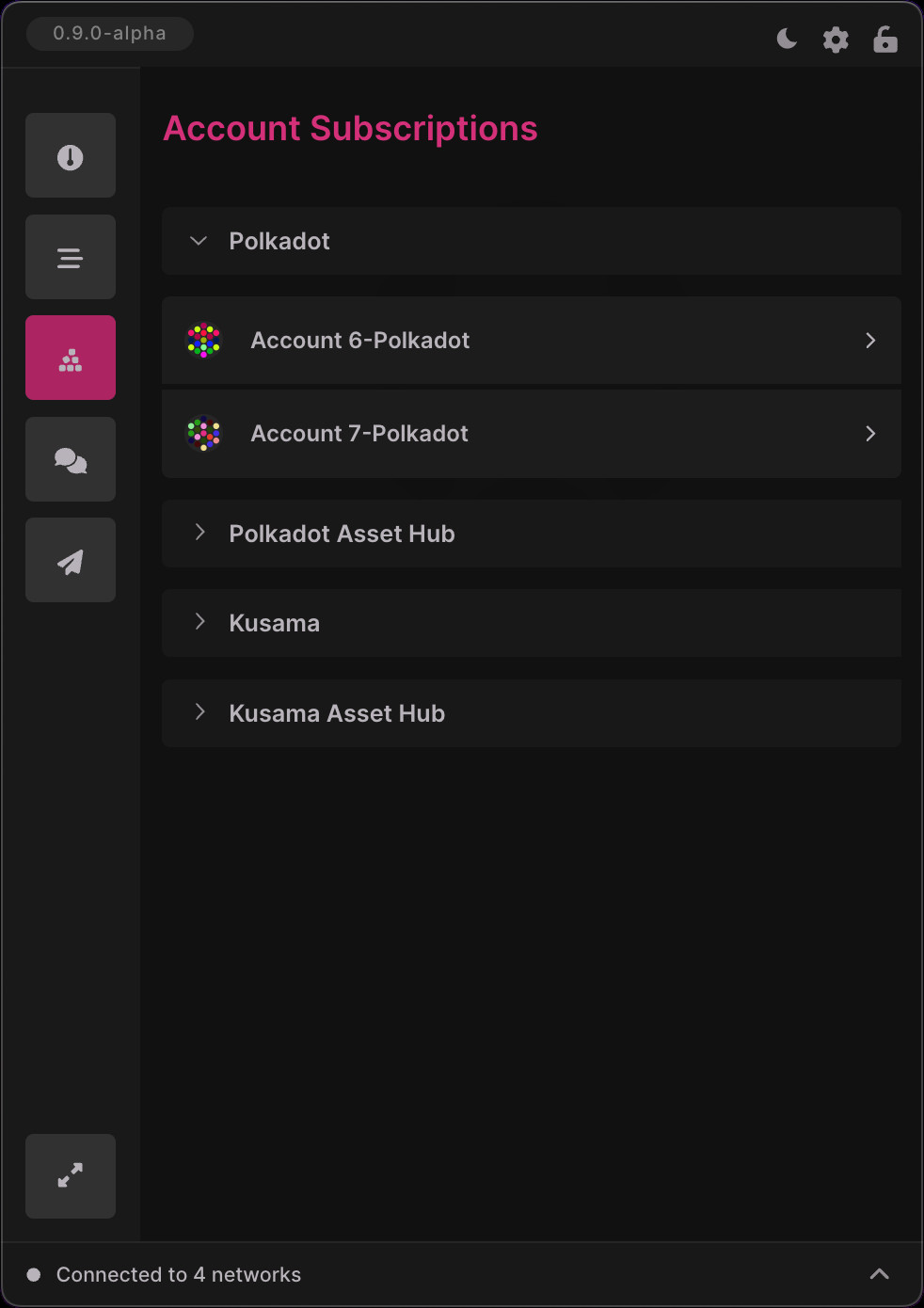
Task: Open the paper plane sidebar icon
Action: 71,560
